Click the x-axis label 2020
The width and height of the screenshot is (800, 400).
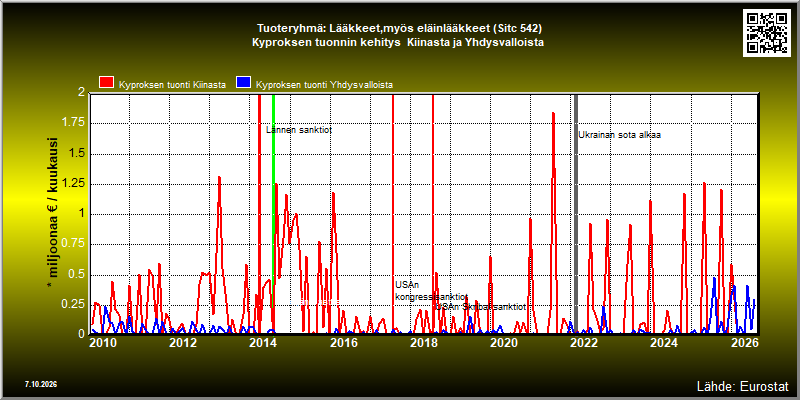point(503,342)
